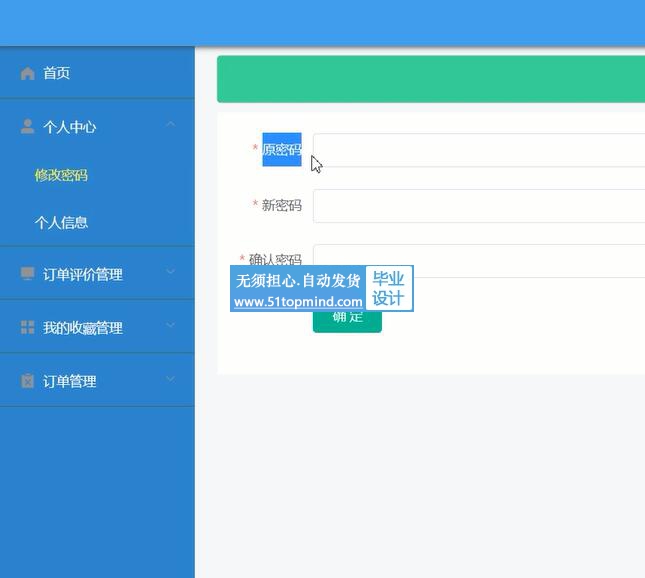Click the highlighted 原密码 label
The width and height of the screenshot is (645, 578).
click(x=281, y=150)
